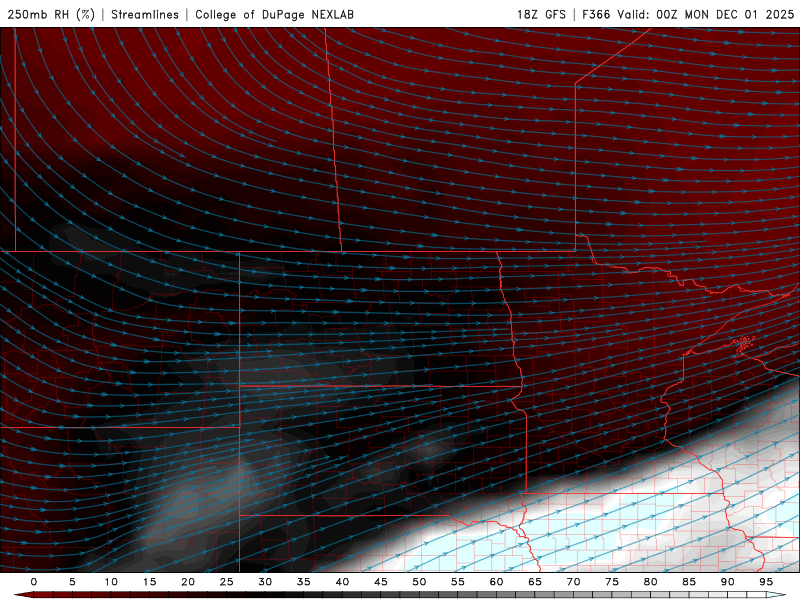Click the '50' tick label on colorbar

point(419,582)
